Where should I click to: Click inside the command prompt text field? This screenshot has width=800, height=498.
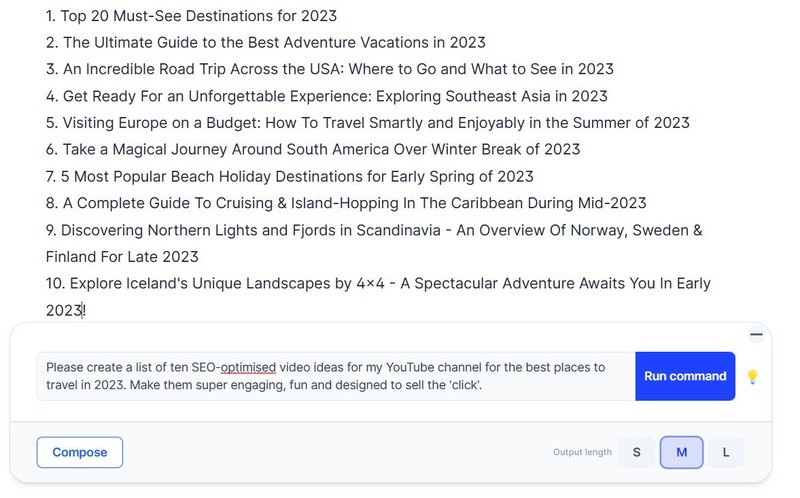(336, 376)
